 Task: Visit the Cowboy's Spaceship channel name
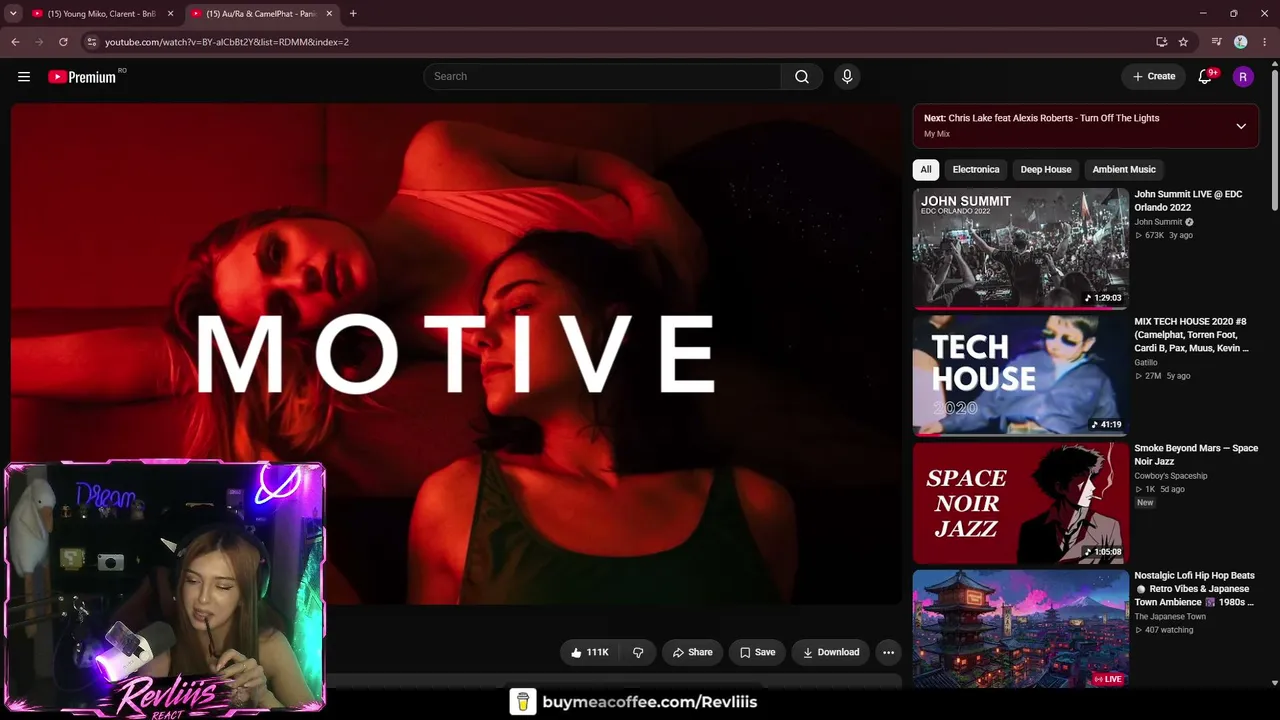pyautogui.click(x=1171, y=476)
